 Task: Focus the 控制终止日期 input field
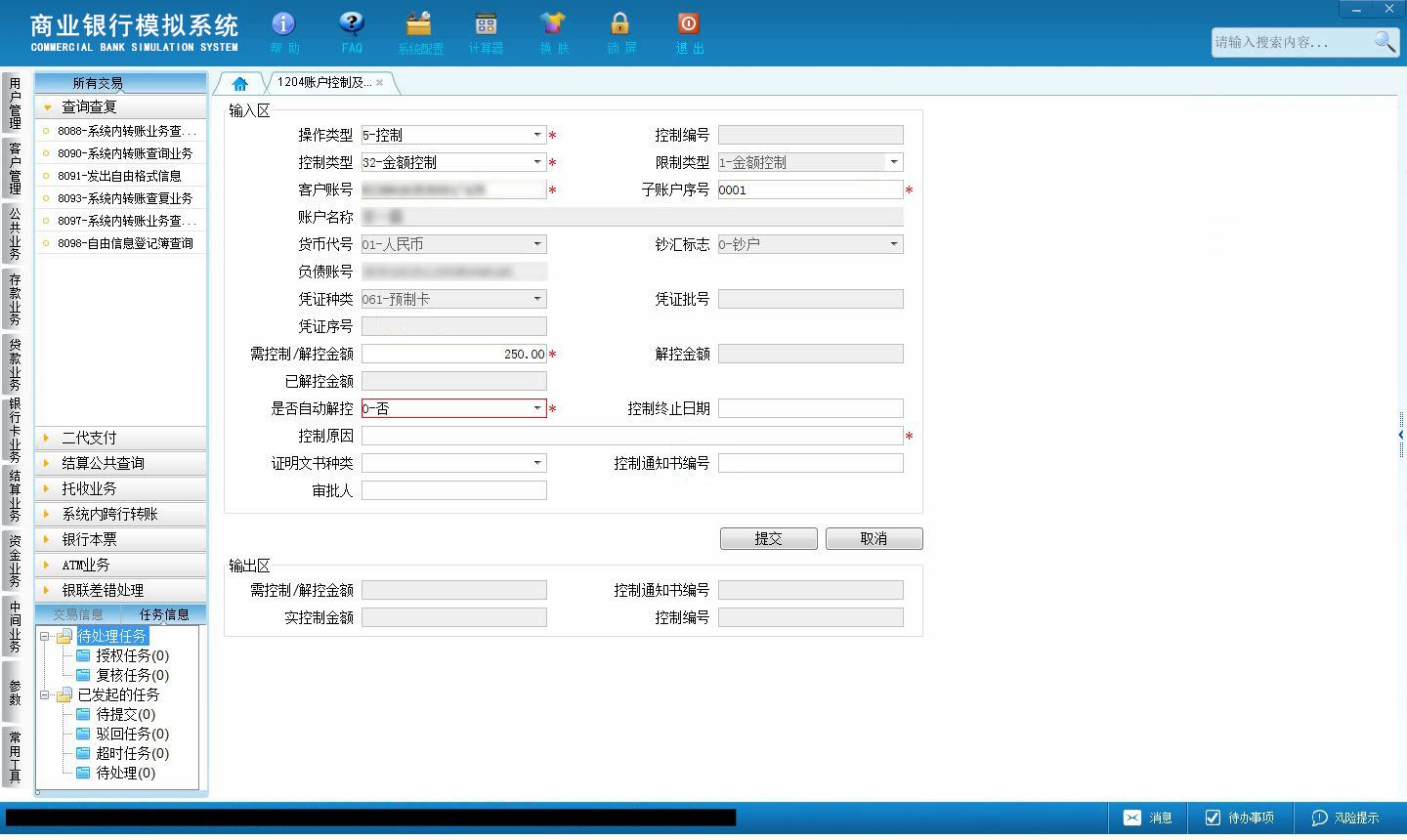pyautogui.click(x=811, y=408)
